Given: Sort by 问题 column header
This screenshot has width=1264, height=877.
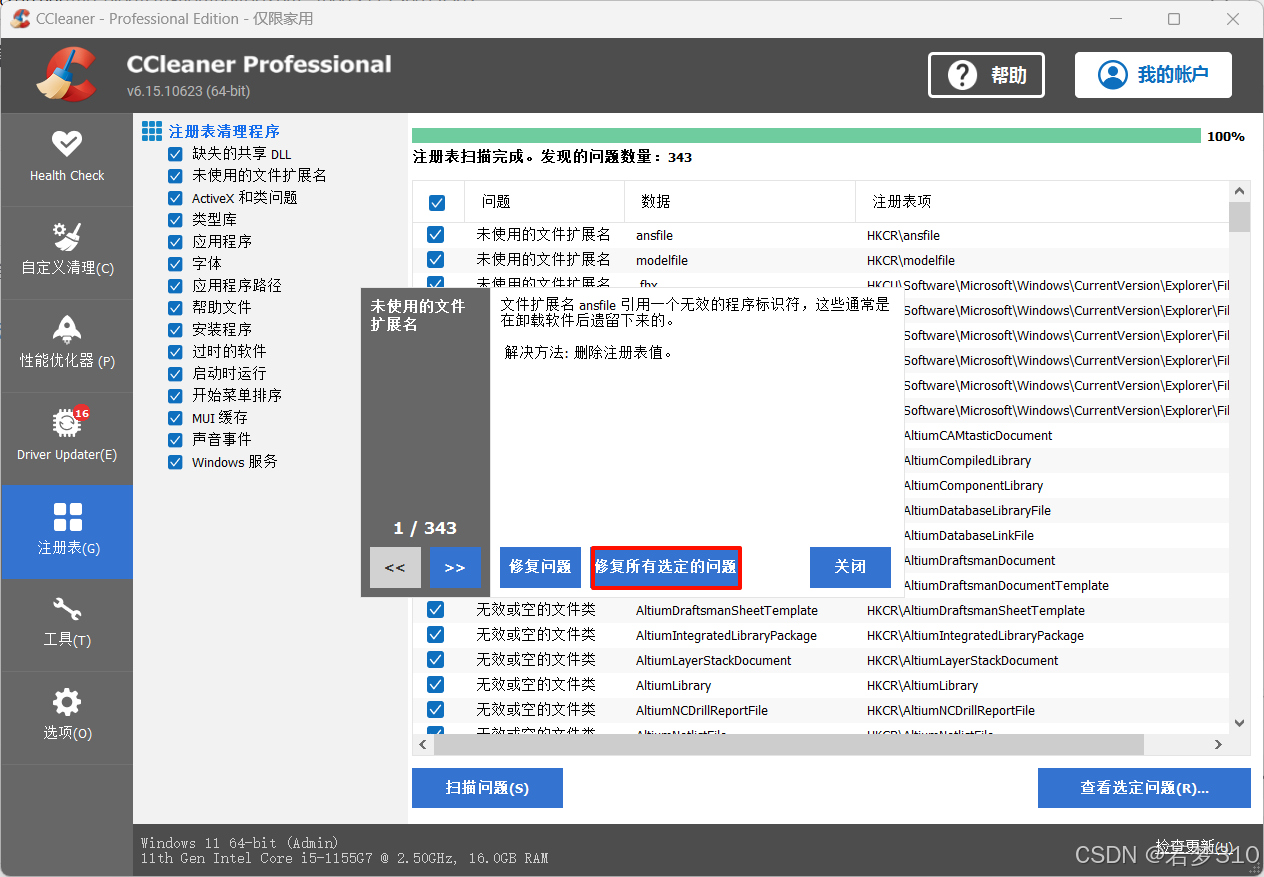Looking at the screenshot, I should (x=545, y=202).
